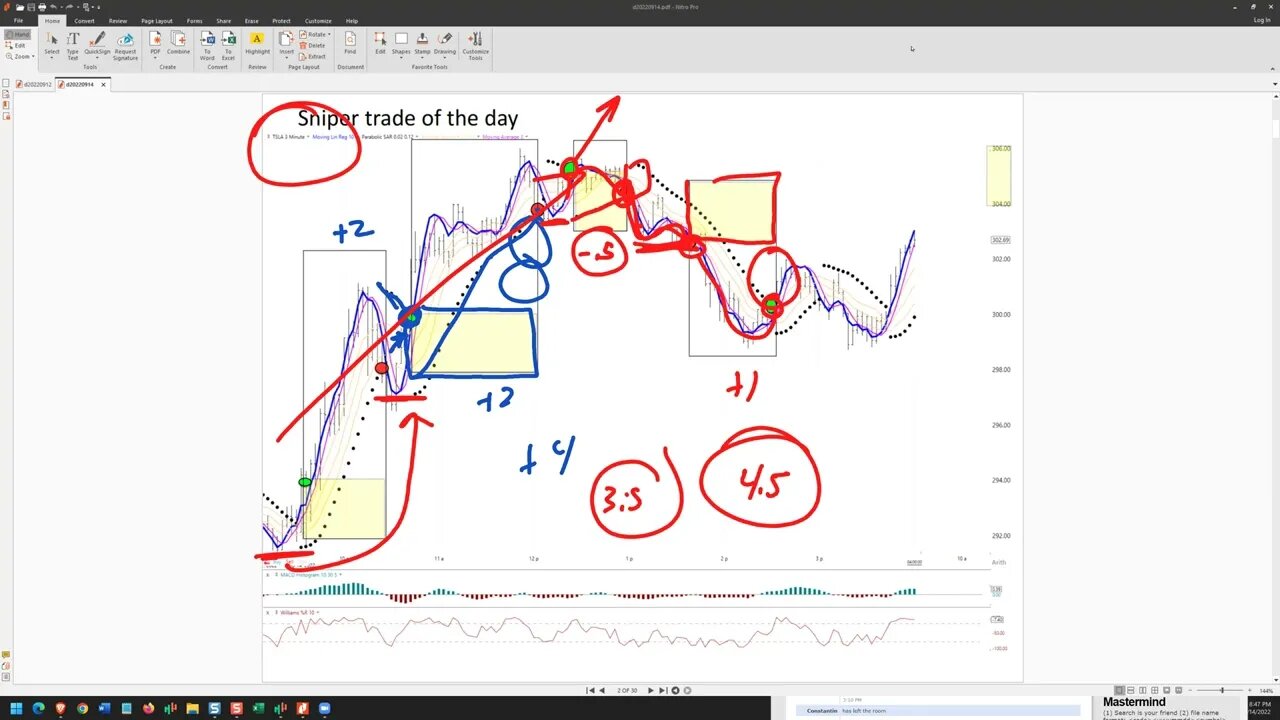The image size is (1280, 720).
Task: Open Firefox from taskbar
Action: (x=148, y=708)
